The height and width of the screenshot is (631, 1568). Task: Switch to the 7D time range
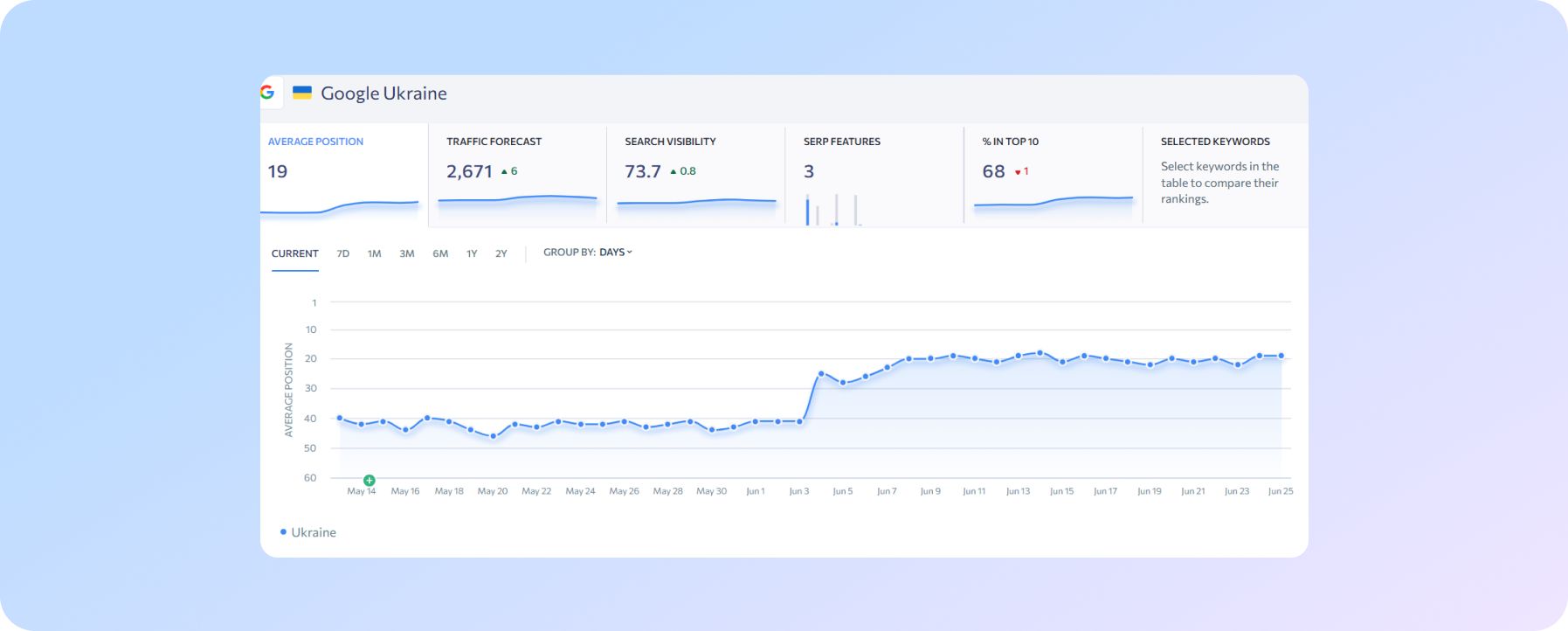tap(343, 253)
